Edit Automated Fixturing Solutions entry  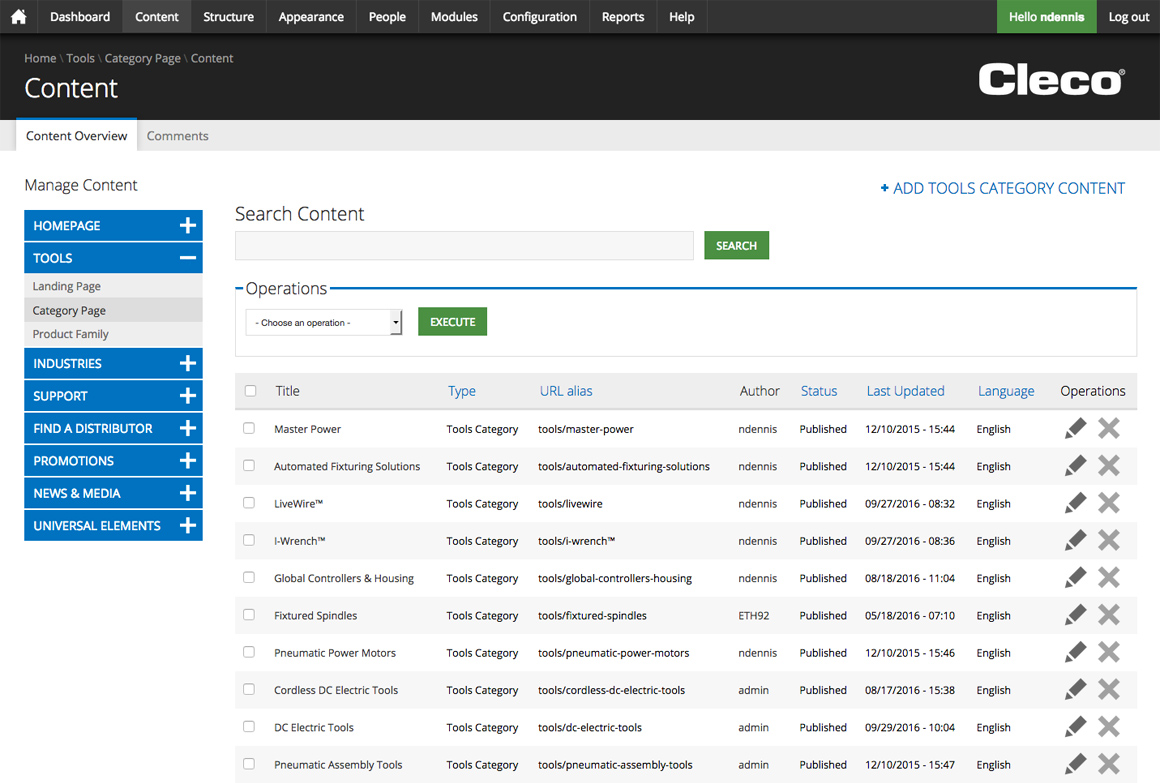(x=1076, y=466)
